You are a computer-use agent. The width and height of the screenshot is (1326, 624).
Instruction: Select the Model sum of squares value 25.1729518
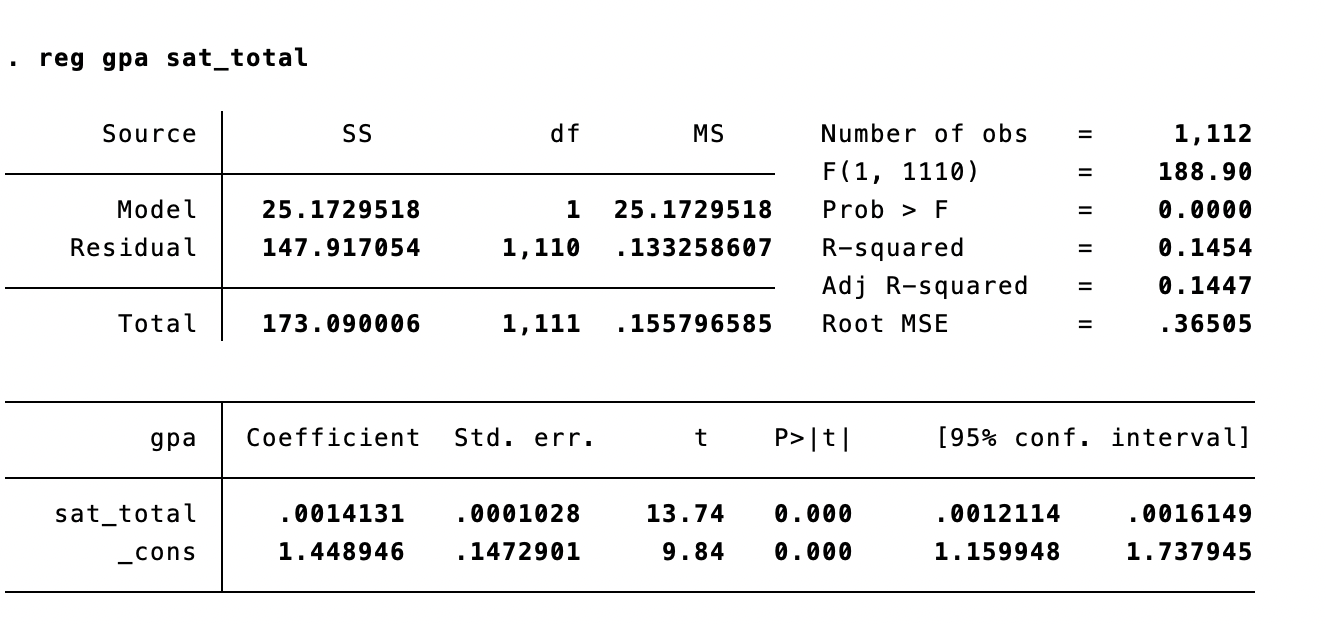(341, 210)
